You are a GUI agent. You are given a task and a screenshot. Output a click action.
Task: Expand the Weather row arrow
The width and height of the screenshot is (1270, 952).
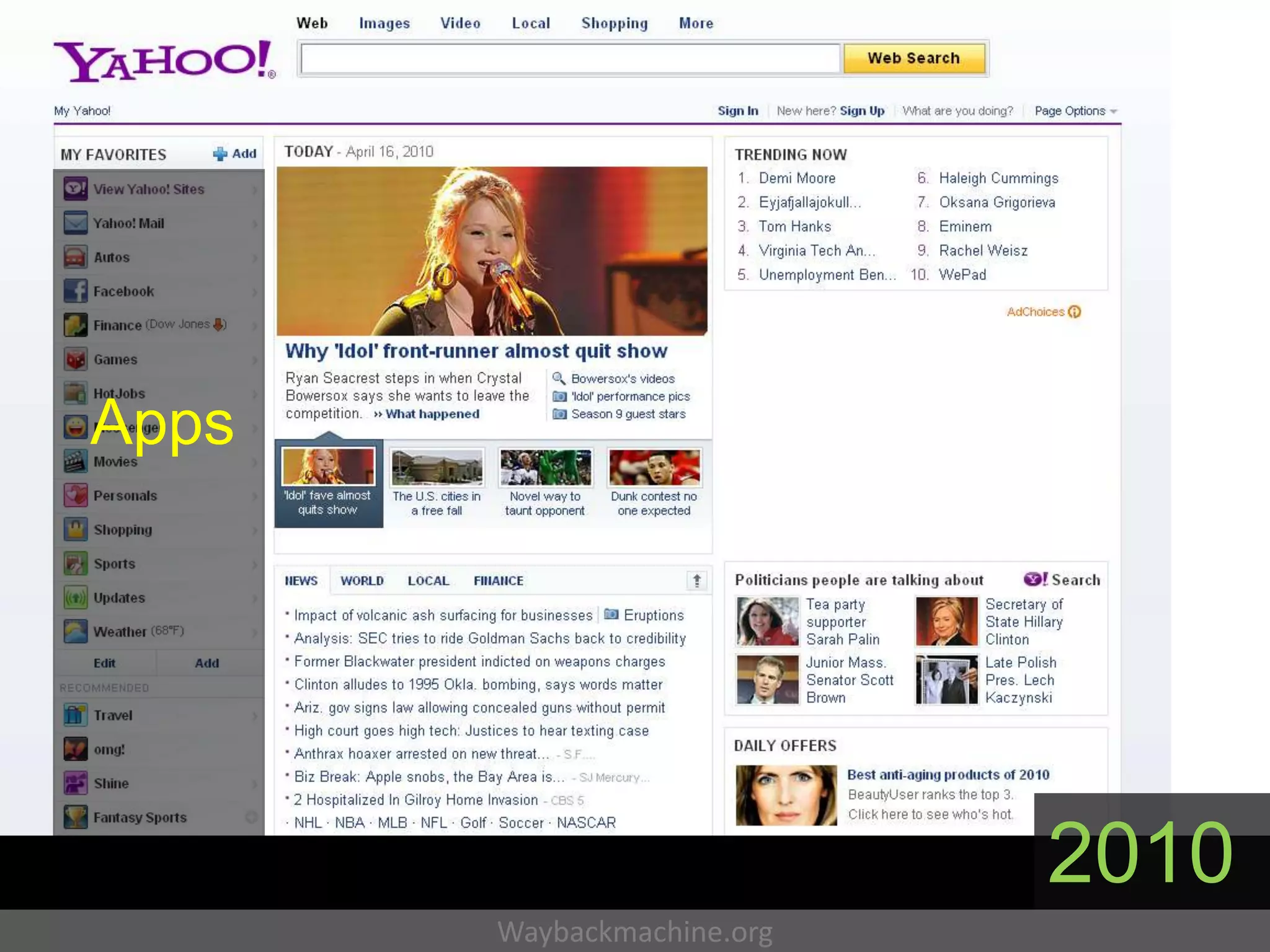point(255,633)
